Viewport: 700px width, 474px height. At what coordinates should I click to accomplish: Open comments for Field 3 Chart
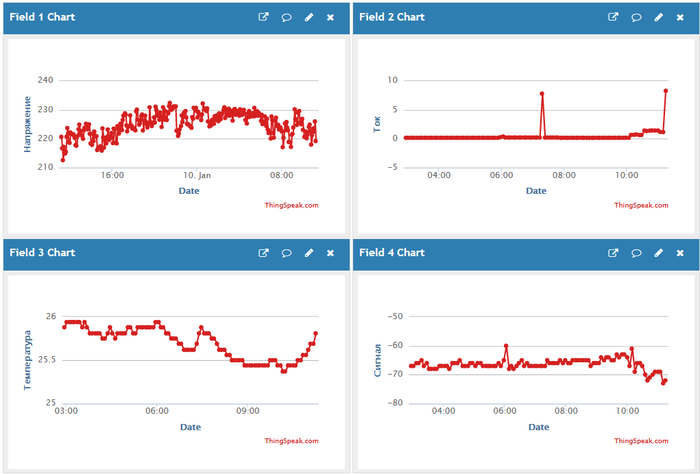click(x=286, y=253)
